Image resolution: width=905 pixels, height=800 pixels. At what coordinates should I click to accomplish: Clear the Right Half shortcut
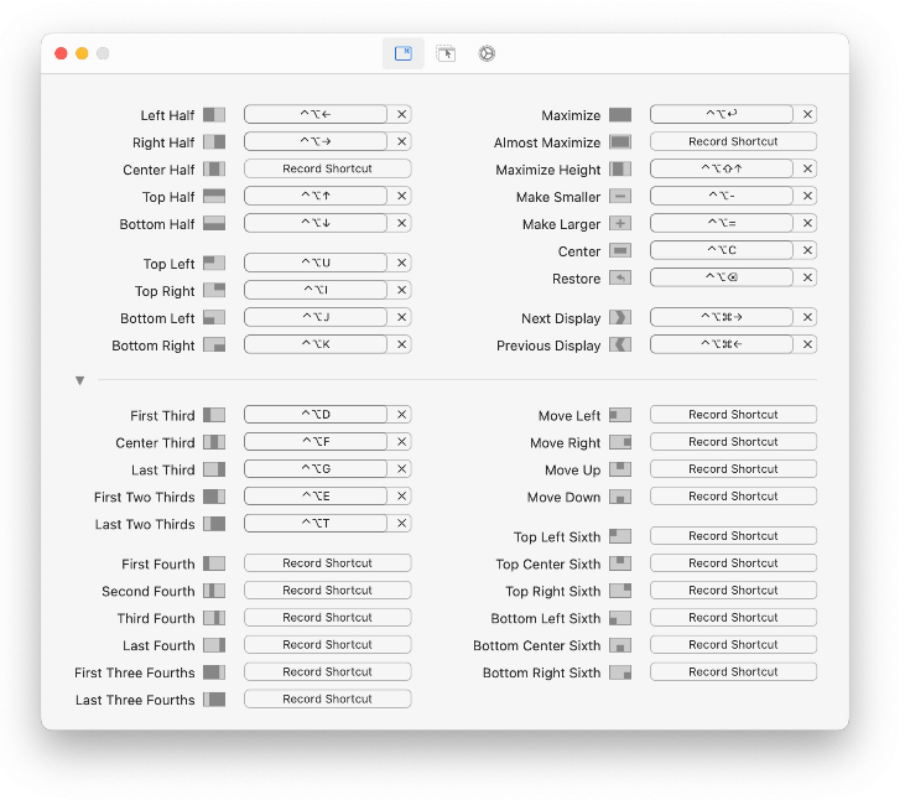(402, 141)
